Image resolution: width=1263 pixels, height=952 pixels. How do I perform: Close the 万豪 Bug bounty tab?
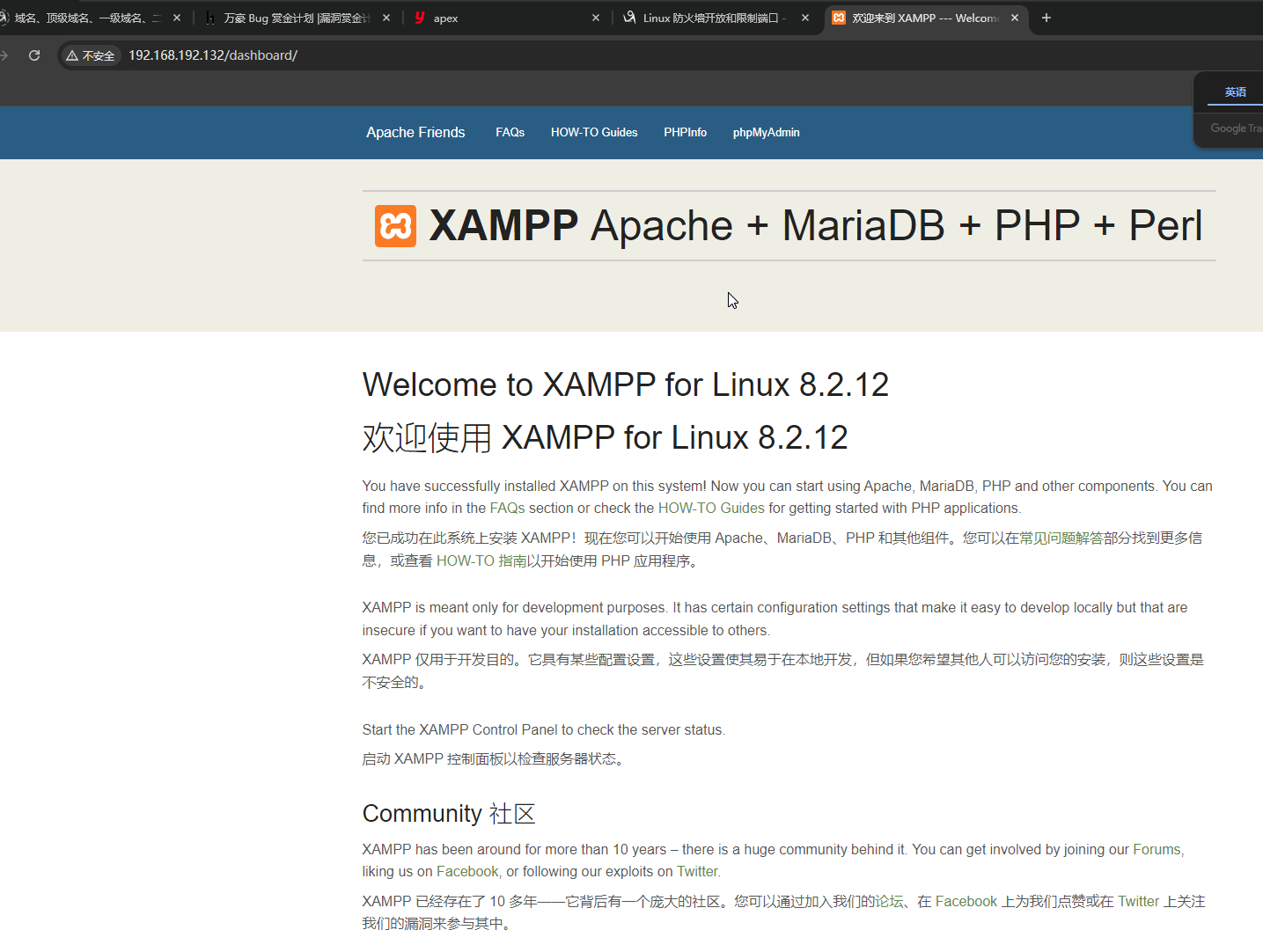click(386, 18)
